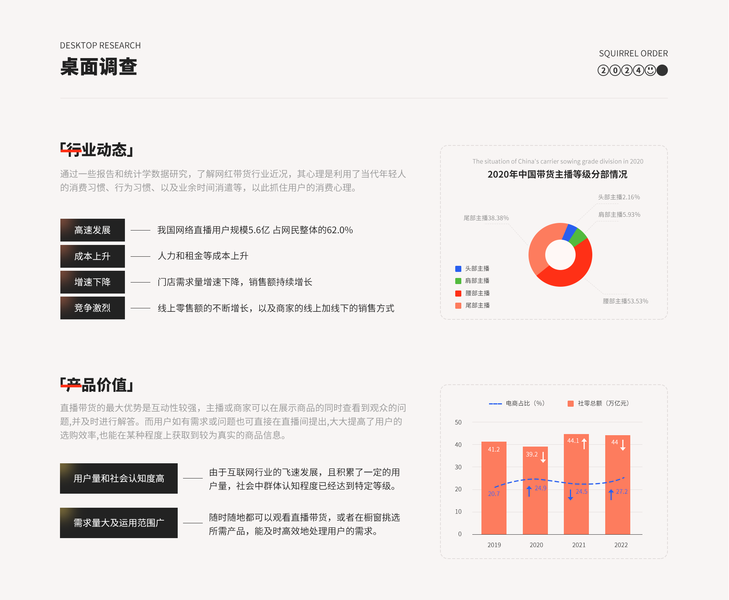Click the 竞争激烈 dark label
The image size is (729, 600).
coord(93,308)
